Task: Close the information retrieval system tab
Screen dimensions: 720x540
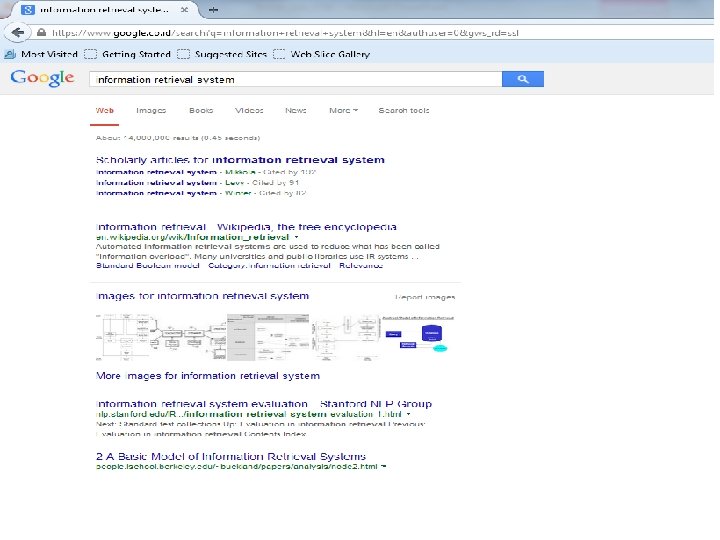Action: pyautogui.click(x=184, y=10)
